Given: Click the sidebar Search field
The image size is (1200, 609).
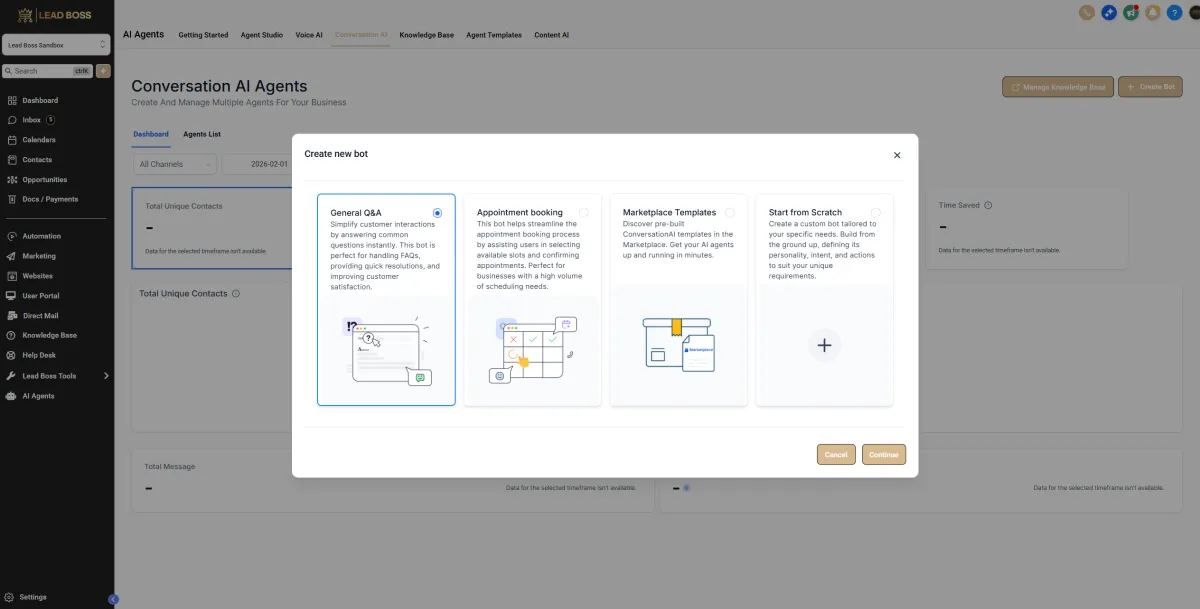Looking at the screenshot, I should tap(48, 71).
